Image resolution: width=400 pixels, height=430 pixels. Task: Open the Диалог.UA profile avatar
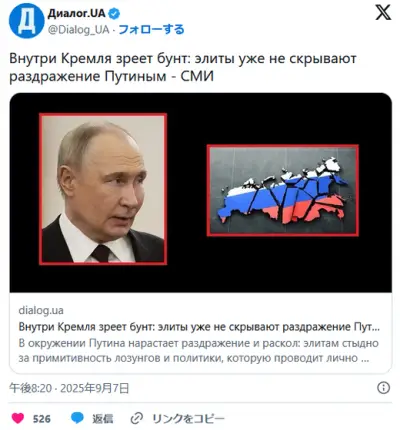pos(27,22)
